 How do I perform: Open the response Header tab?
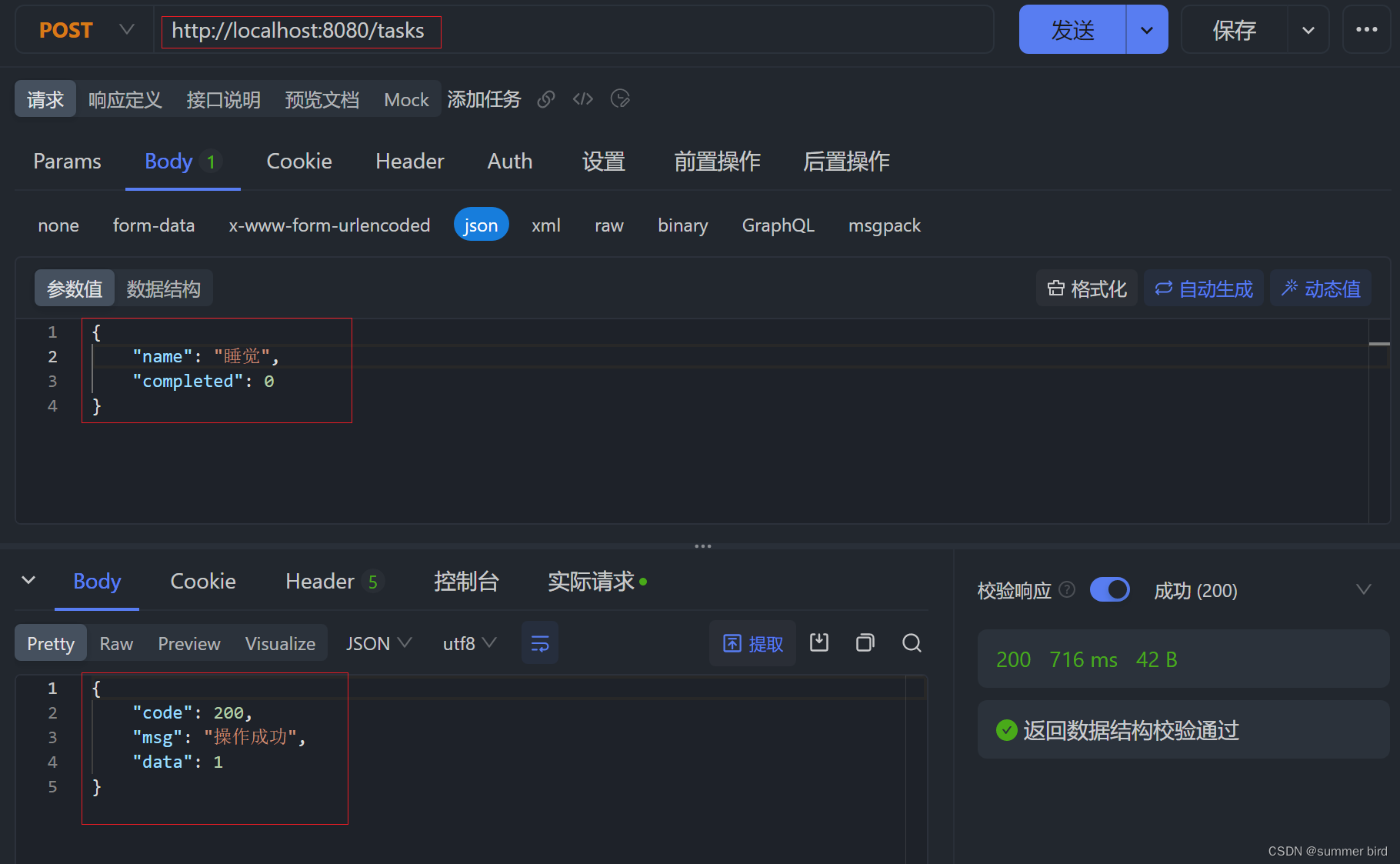click(x=334, y=581)
